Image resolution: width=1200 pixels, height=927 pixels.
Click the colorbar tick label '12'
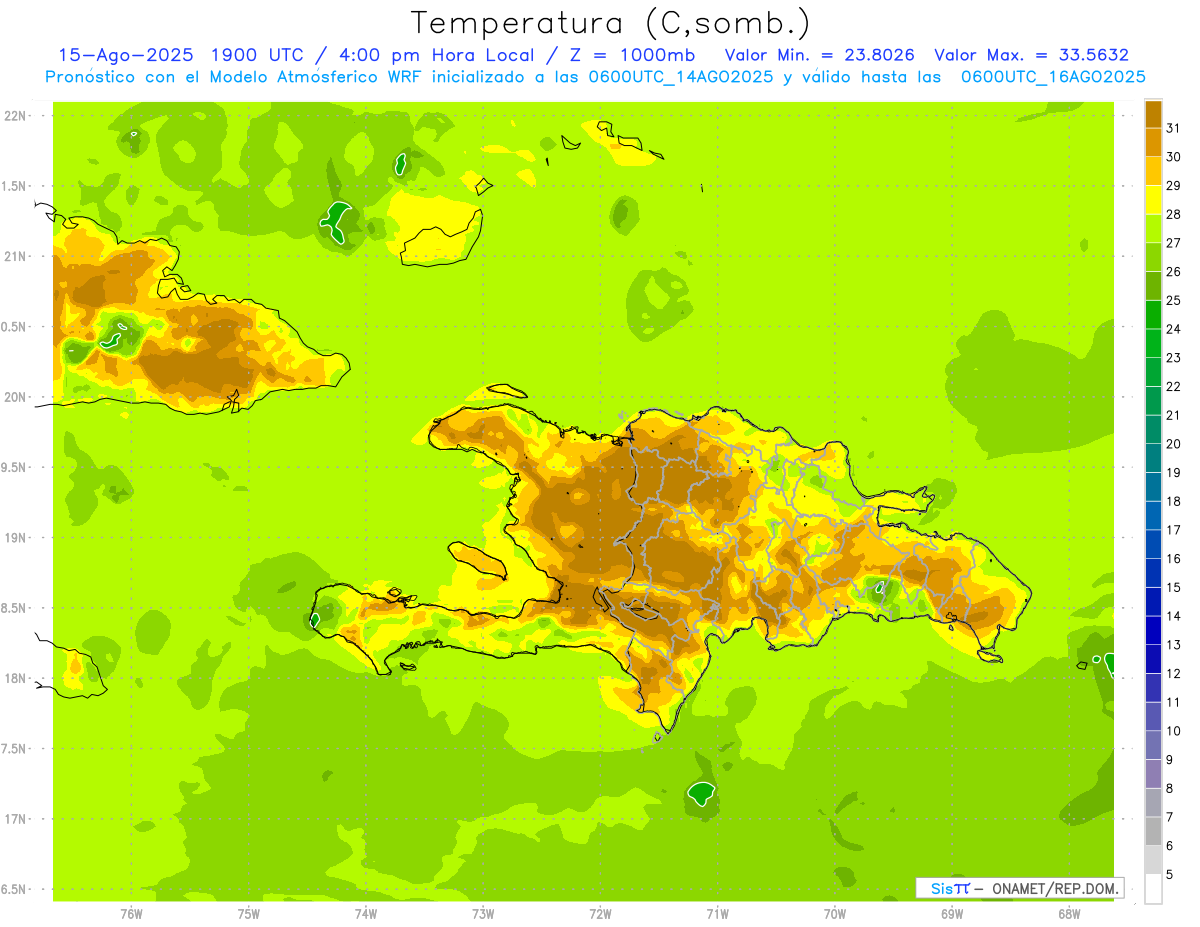coord(1173,674)
